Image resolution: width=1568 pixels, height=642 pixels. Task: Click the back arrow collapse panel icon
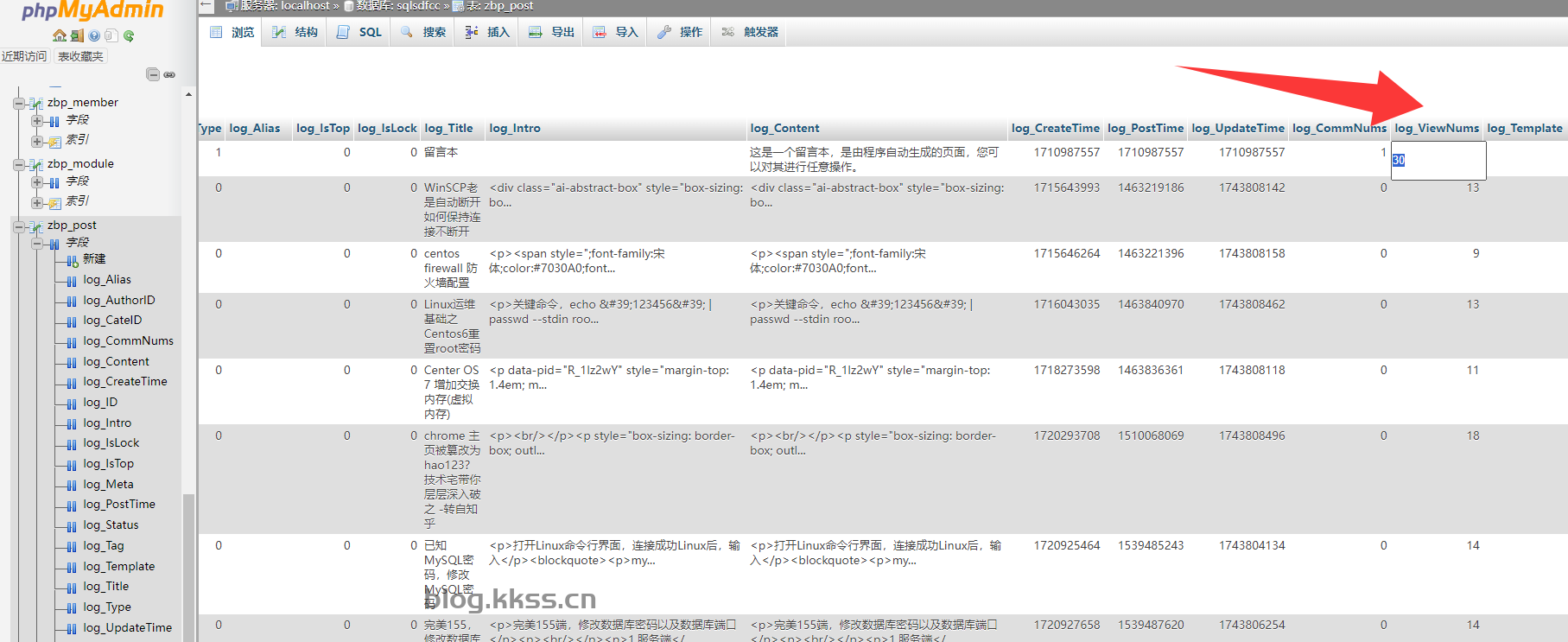206,5
